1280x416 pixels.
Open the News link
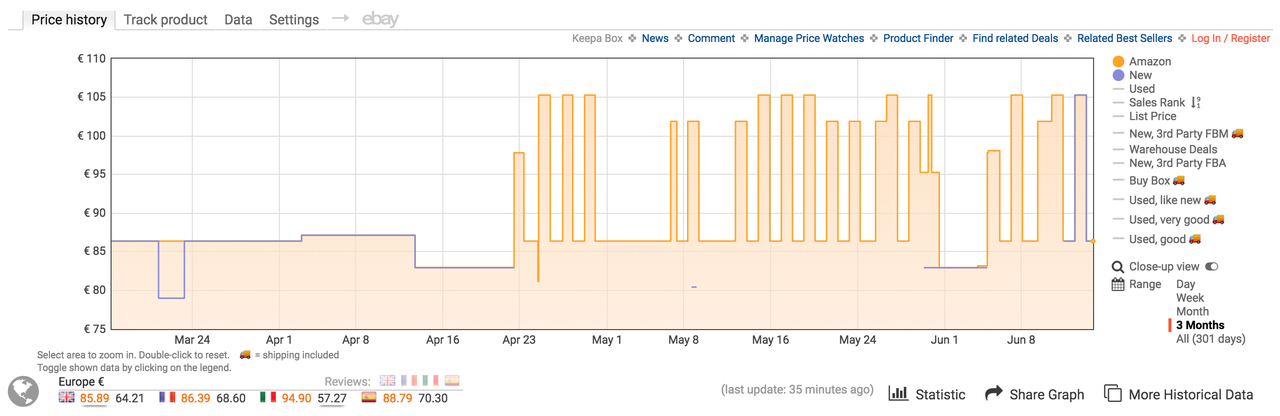pos(655,38)
